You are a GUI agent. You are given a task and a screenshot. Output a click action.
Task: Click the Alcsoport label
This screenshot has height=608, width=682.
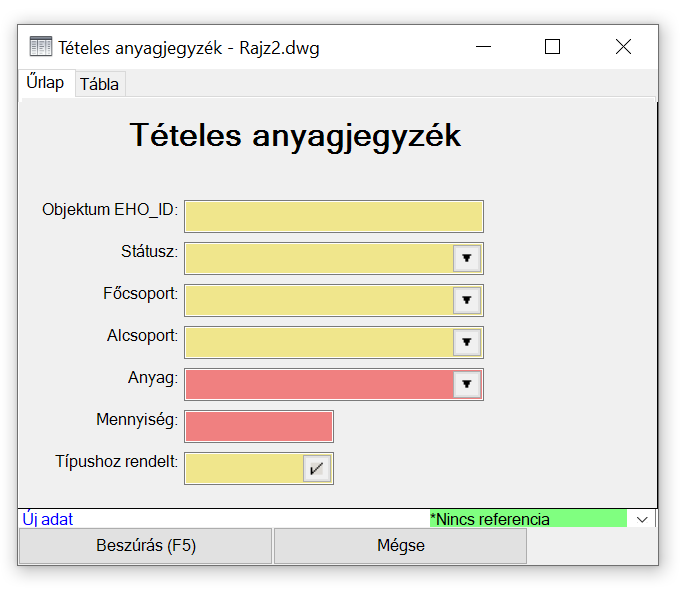click(x=143, y=336)
